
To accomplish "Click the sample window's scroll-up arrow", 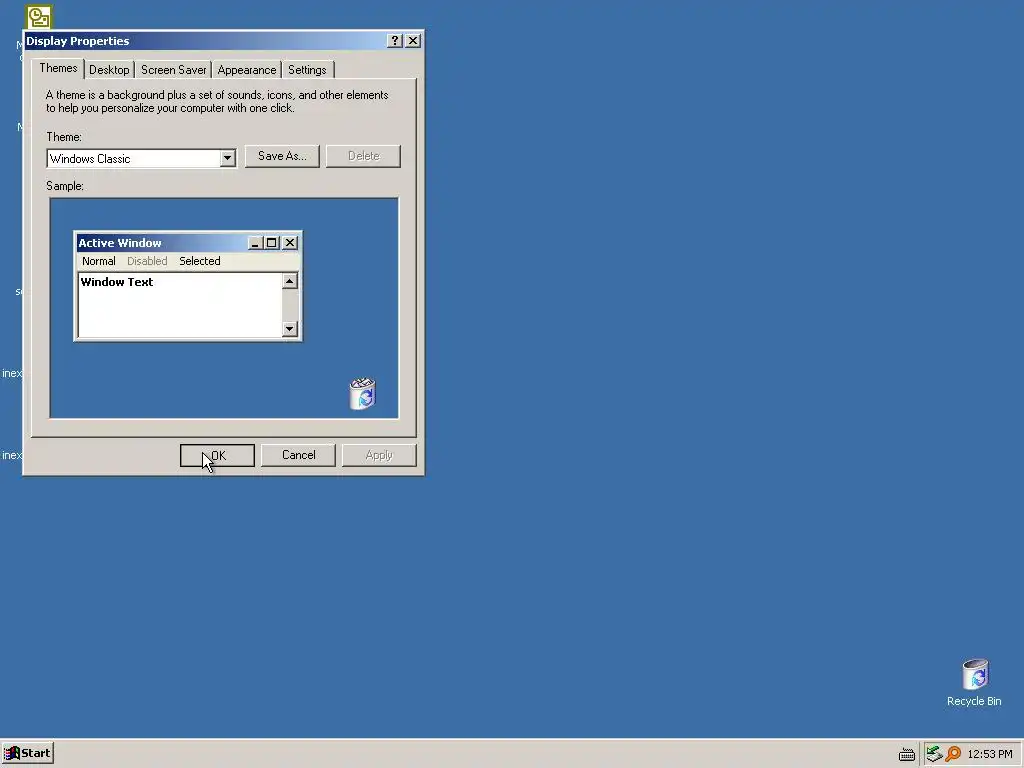I will pos(289,281).
